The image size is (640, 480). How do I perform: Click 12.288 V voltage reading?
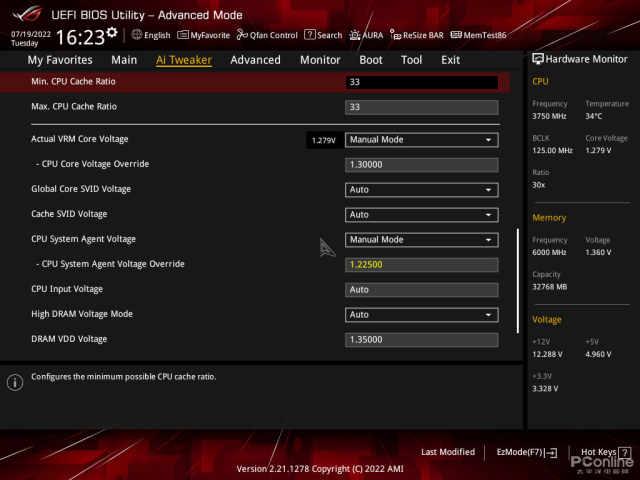[x=547, y=354]
